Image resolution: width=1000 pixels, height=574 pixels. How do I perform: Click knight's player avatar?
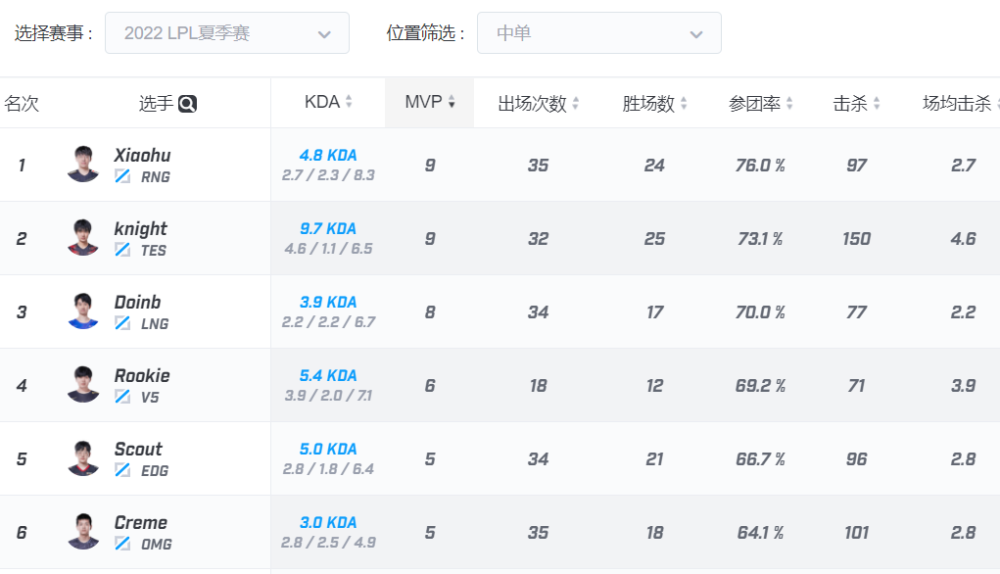[83, 238]
